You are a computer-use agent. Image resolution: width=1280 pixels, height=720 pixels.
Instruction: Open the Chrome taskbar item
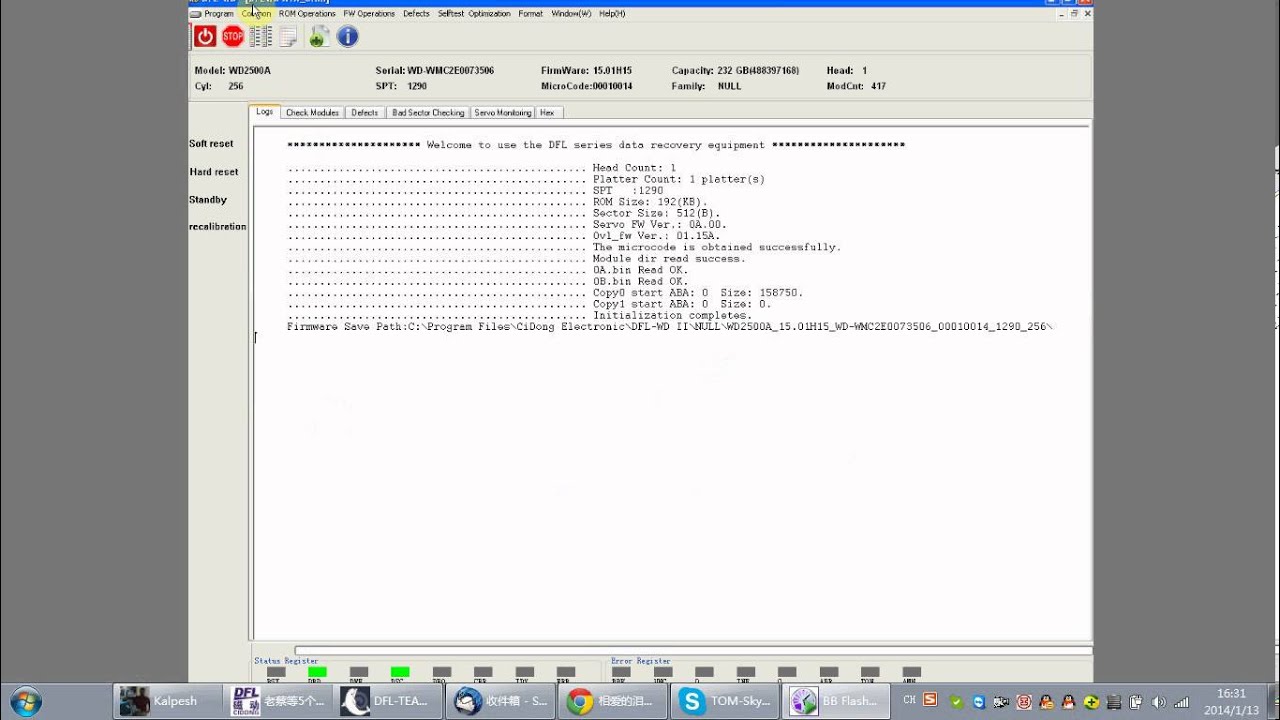[x=611, y=701]
